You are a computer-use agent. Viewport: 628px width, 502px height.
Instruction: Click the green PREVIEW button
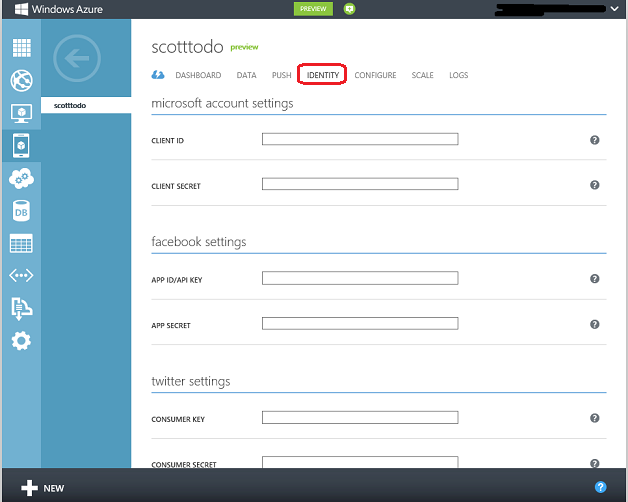[x=313, y=9]
